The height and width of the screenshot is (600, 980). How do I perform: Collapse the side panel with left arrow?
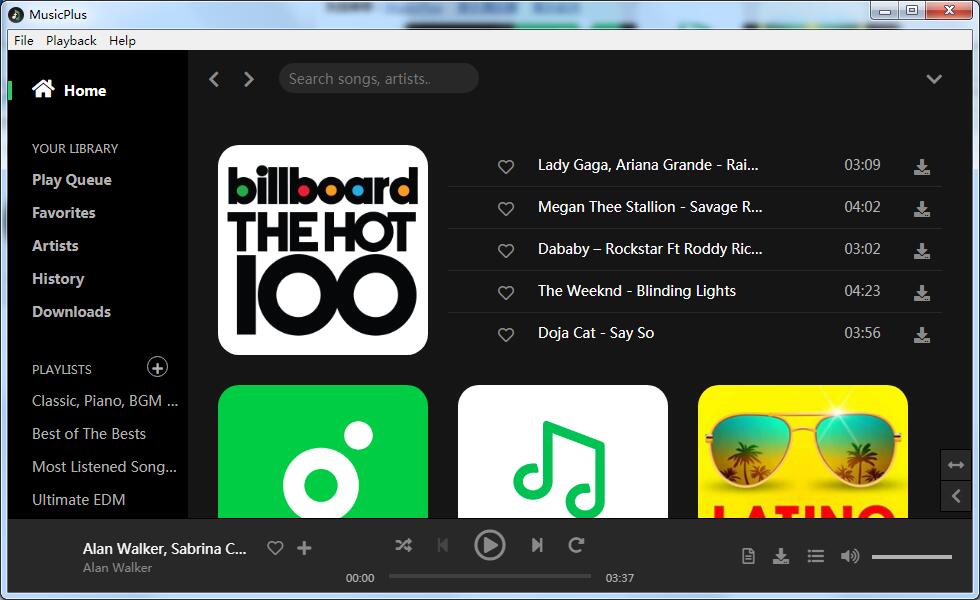click(x=956, y=495)
